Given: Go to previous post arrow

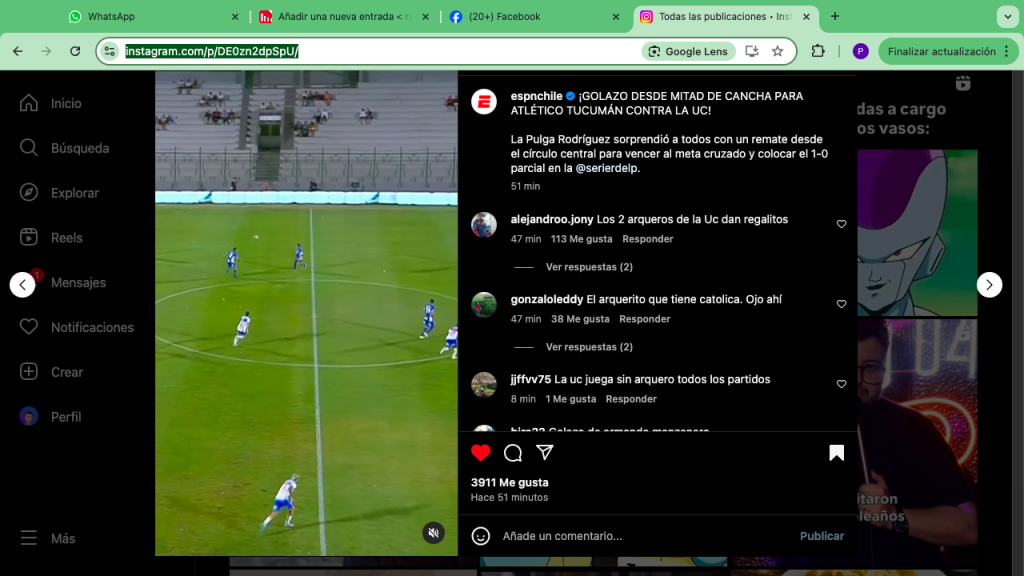Looking at the screenshot, I should point(22,285).
